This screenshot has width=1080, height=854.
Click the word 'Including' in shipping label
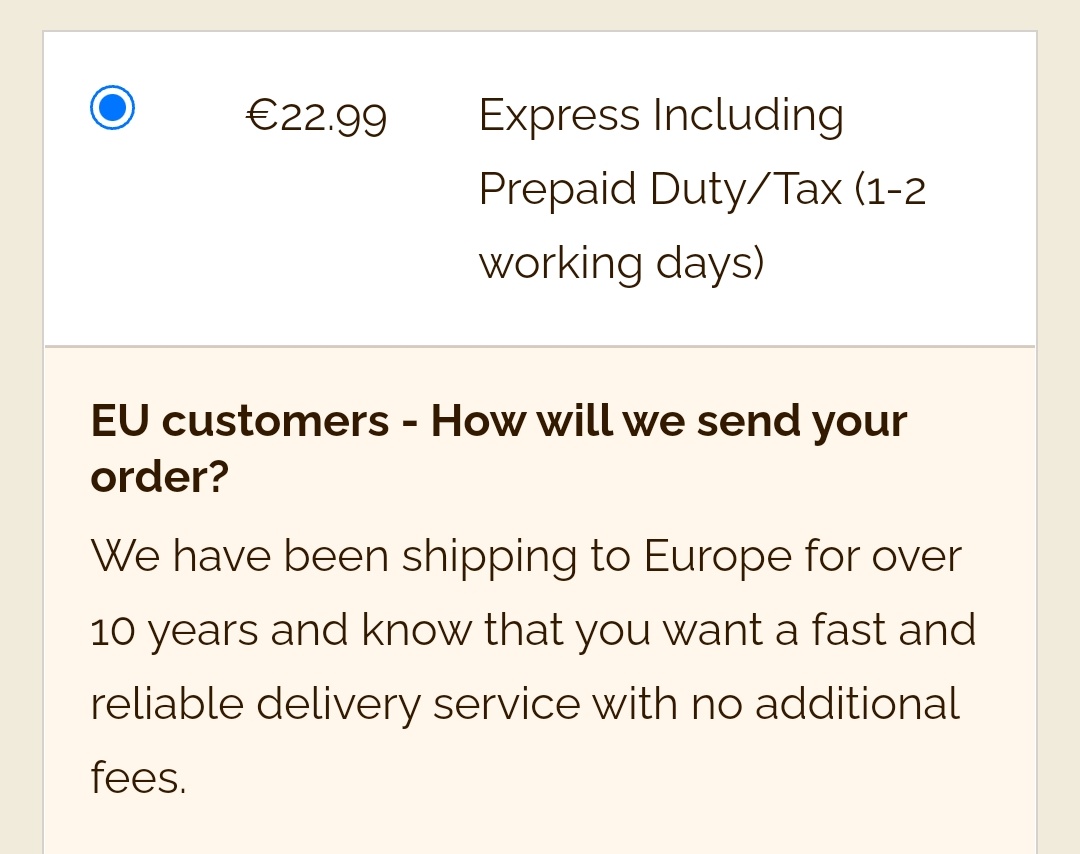pos(748,115)
